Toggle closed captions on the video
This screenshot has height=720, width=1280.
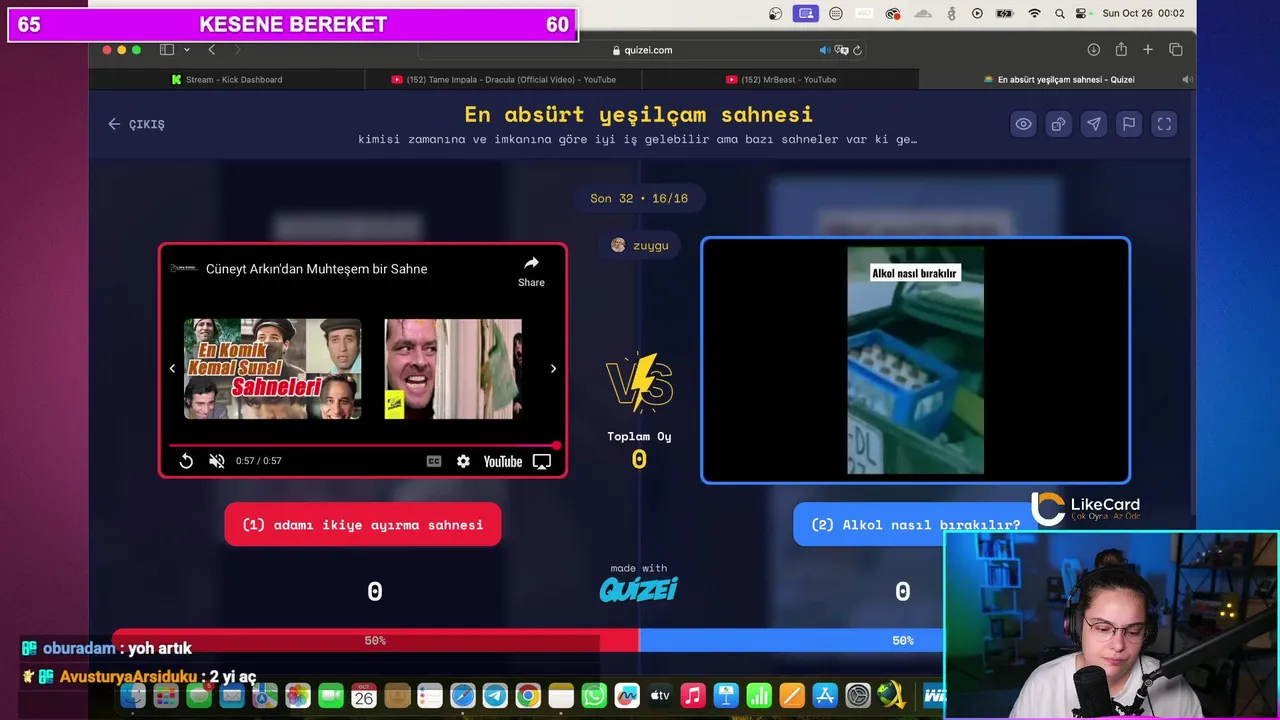(x=434, y=461)
